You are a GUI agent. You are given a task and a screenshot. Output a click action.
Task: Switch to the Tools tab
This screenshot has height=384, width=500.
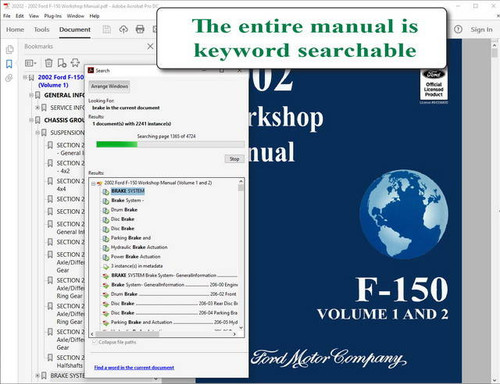[x=41, y=30]
